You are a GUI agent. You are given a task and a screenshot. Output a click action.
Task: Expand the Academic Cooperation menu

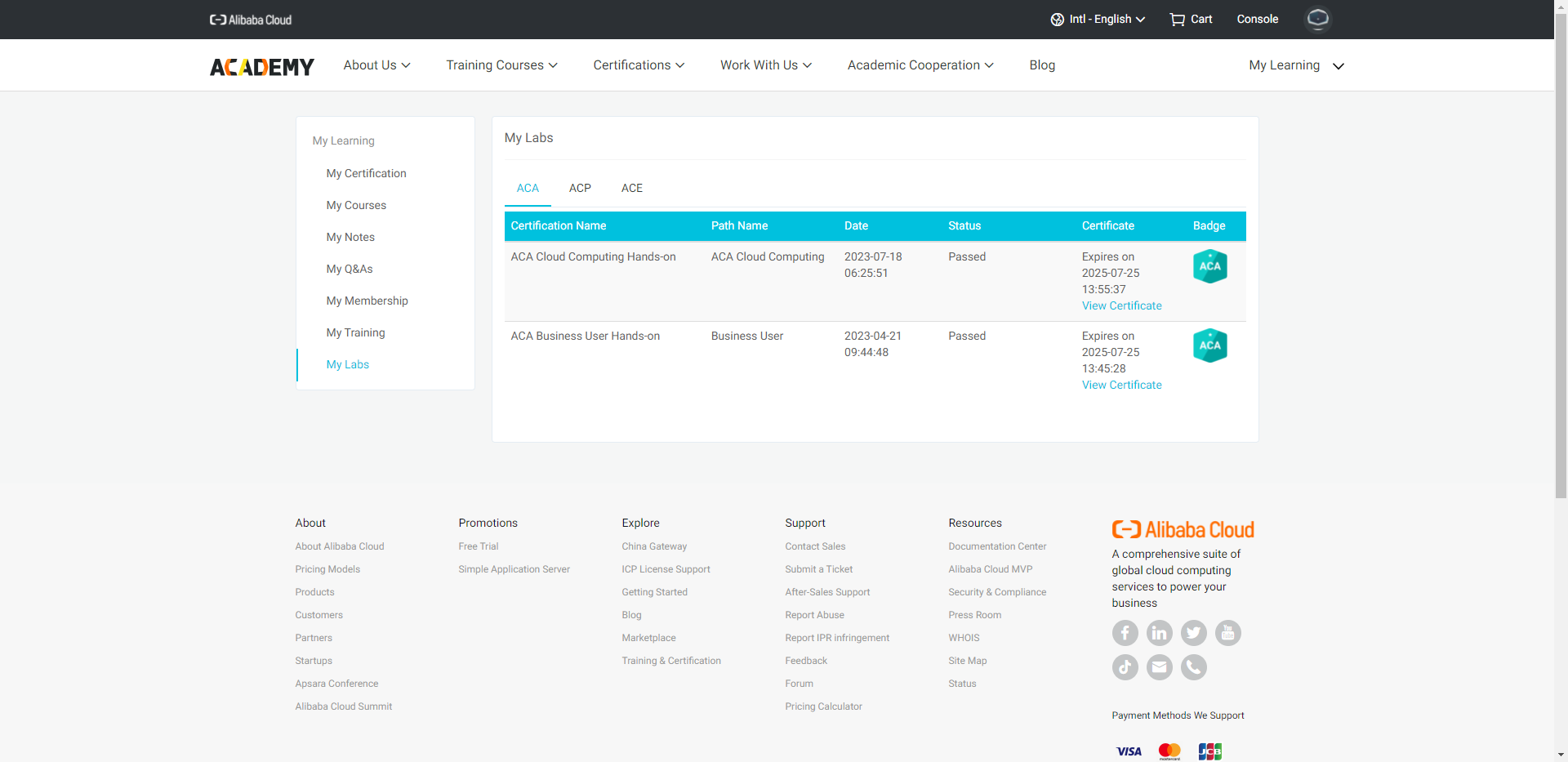(x=919, y=65)
